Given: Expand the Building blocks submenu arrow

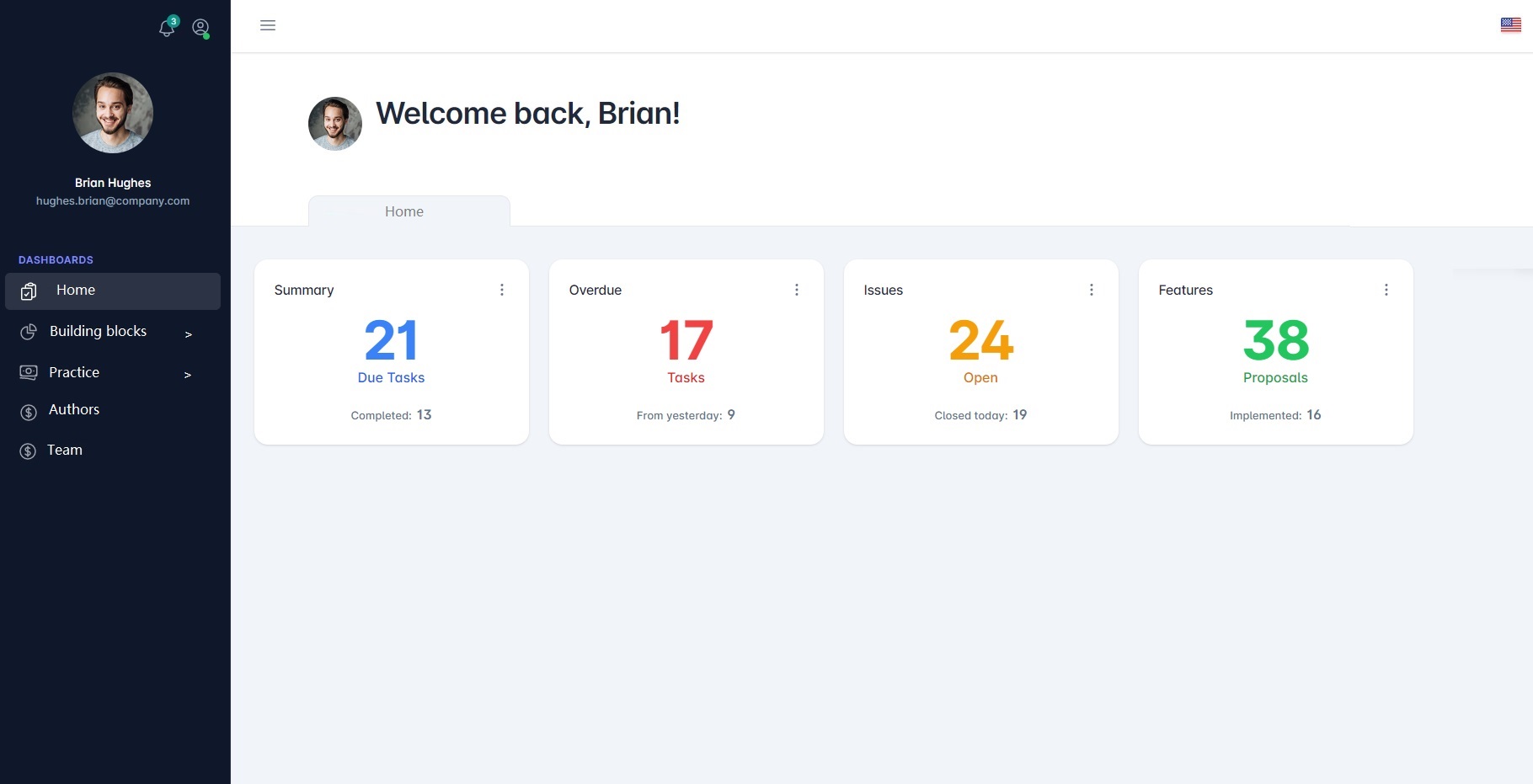Looking at the screenshot, I should pyautogui.click(x=188, y=334).
